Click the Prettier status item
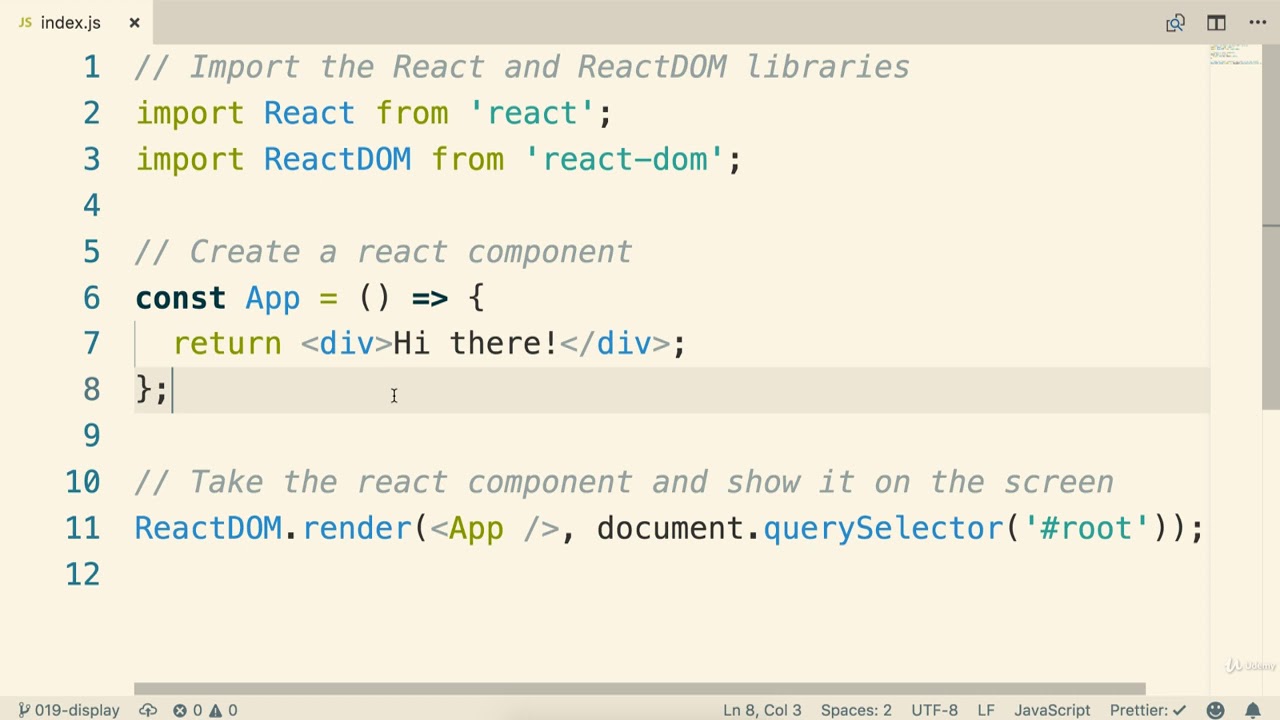1280x720 pixels. (x=1148, y=710)
